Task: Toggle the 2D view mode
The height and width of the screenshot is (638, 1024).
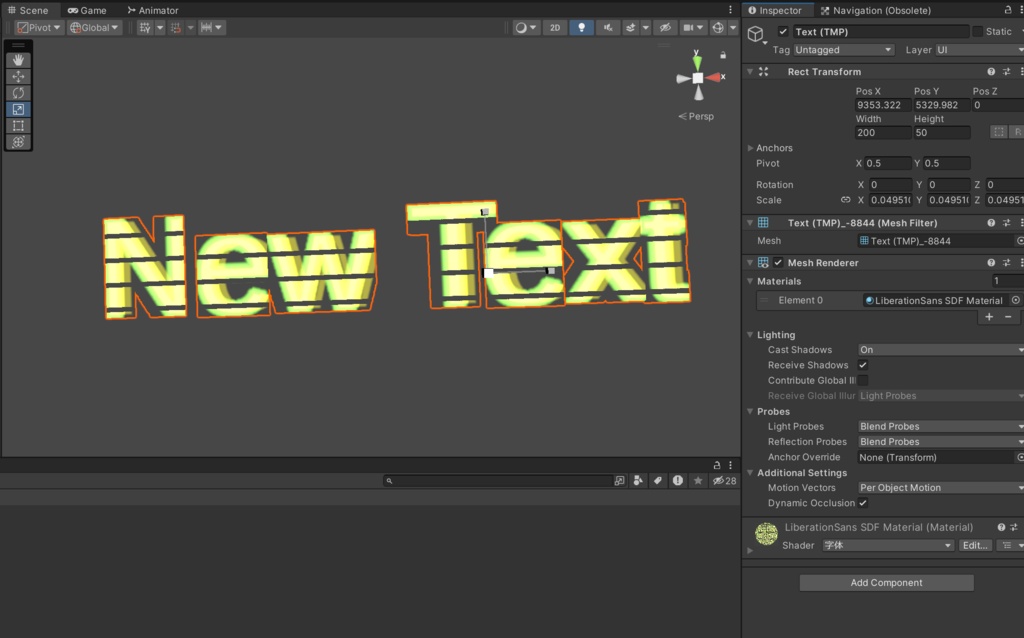Action: tap(554, 27)
